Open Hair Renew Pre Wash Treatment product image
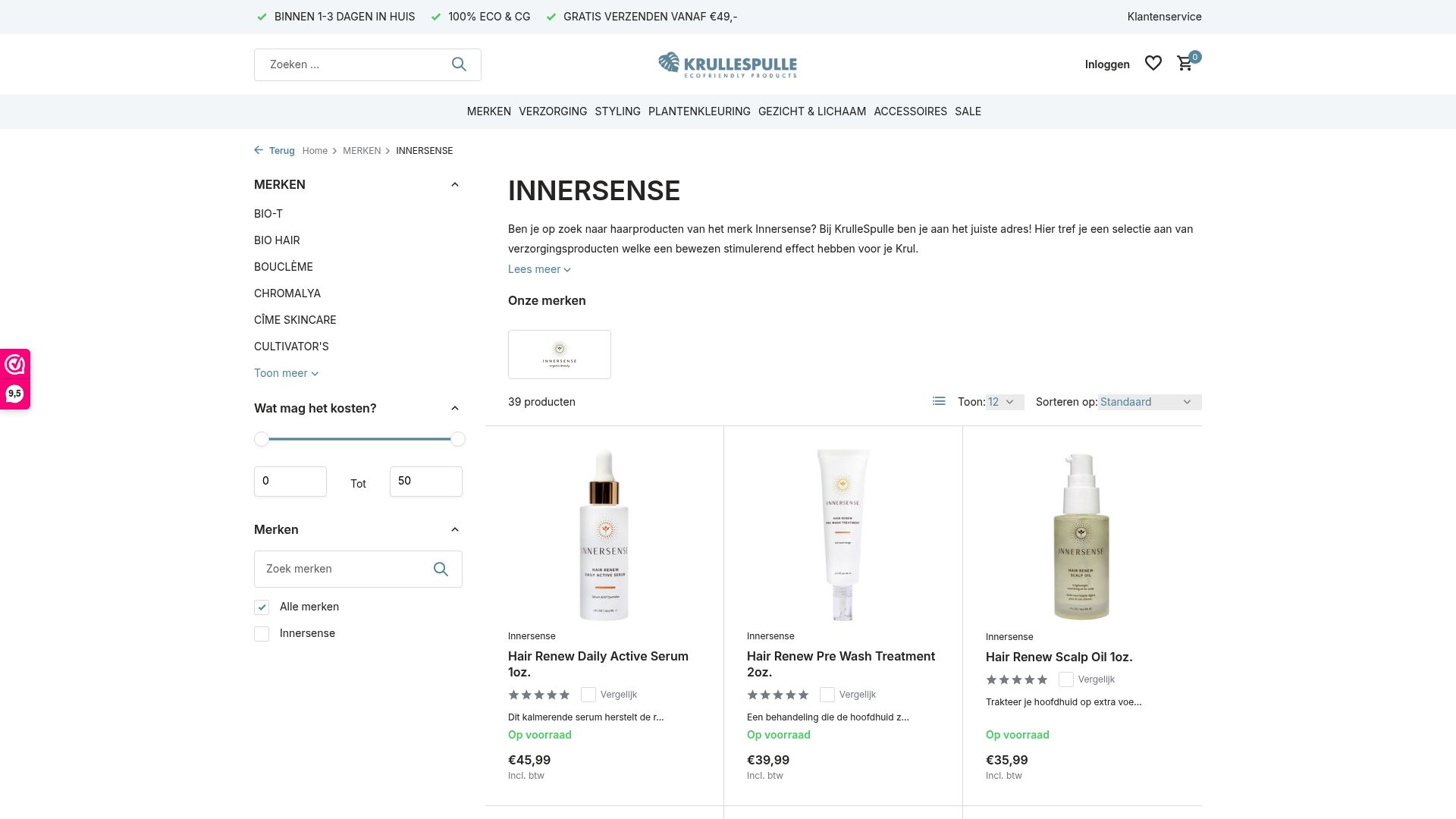 pos(843,535)
